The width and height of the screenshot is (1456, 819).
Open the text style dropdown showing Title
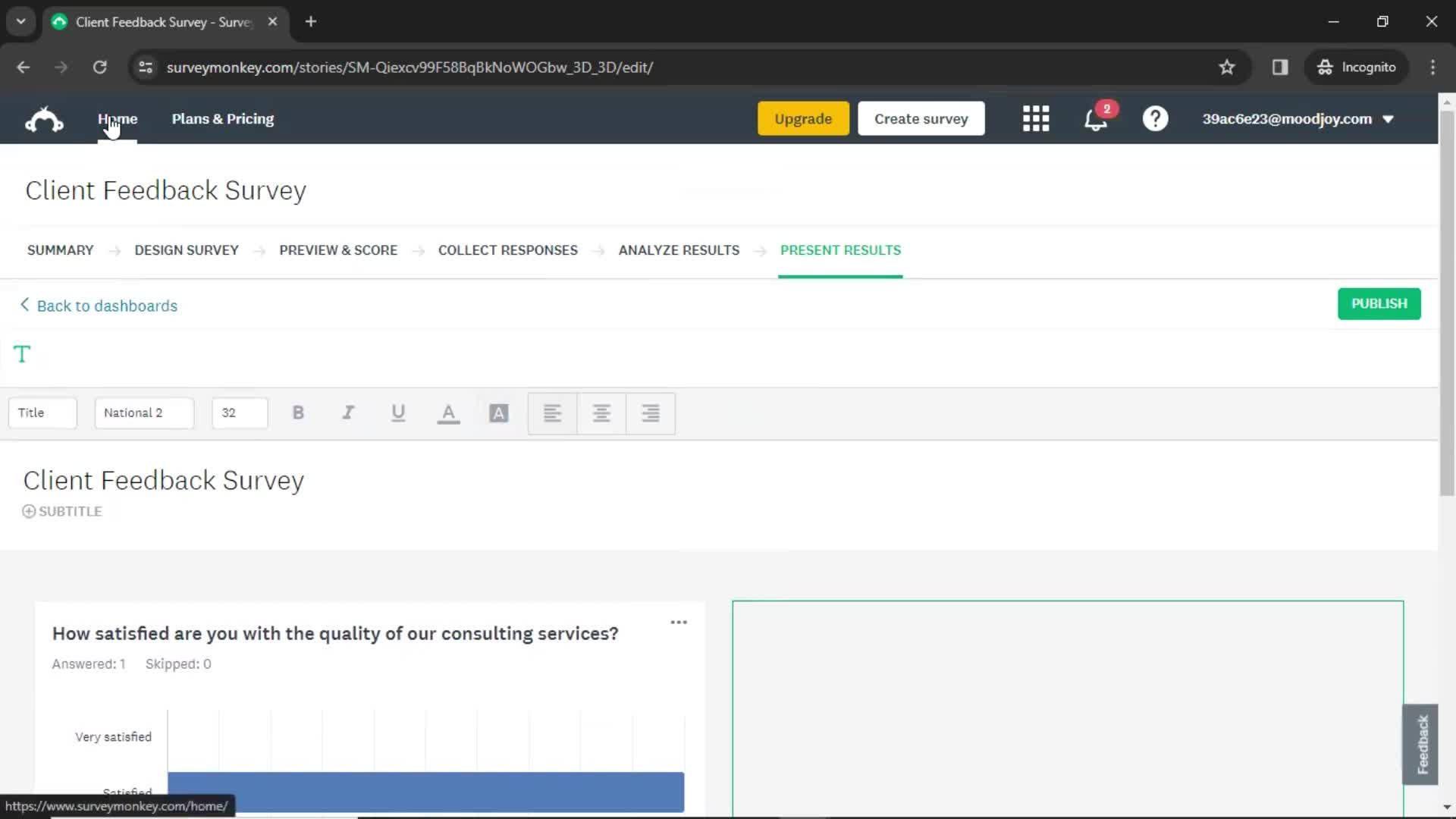click(x=42, y=412)
